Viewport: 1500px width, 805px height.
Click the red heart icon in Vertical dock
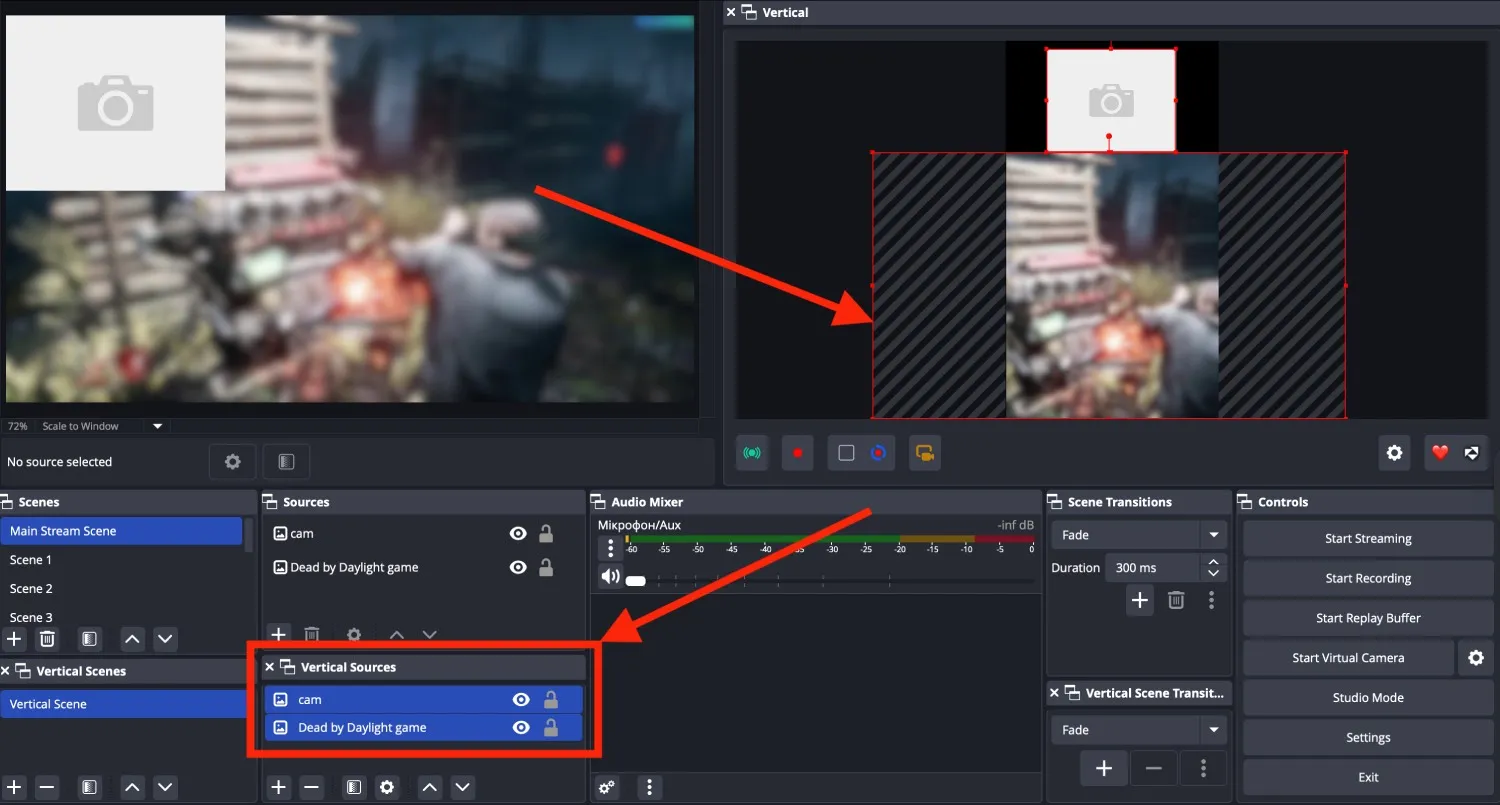point(1440,453)
